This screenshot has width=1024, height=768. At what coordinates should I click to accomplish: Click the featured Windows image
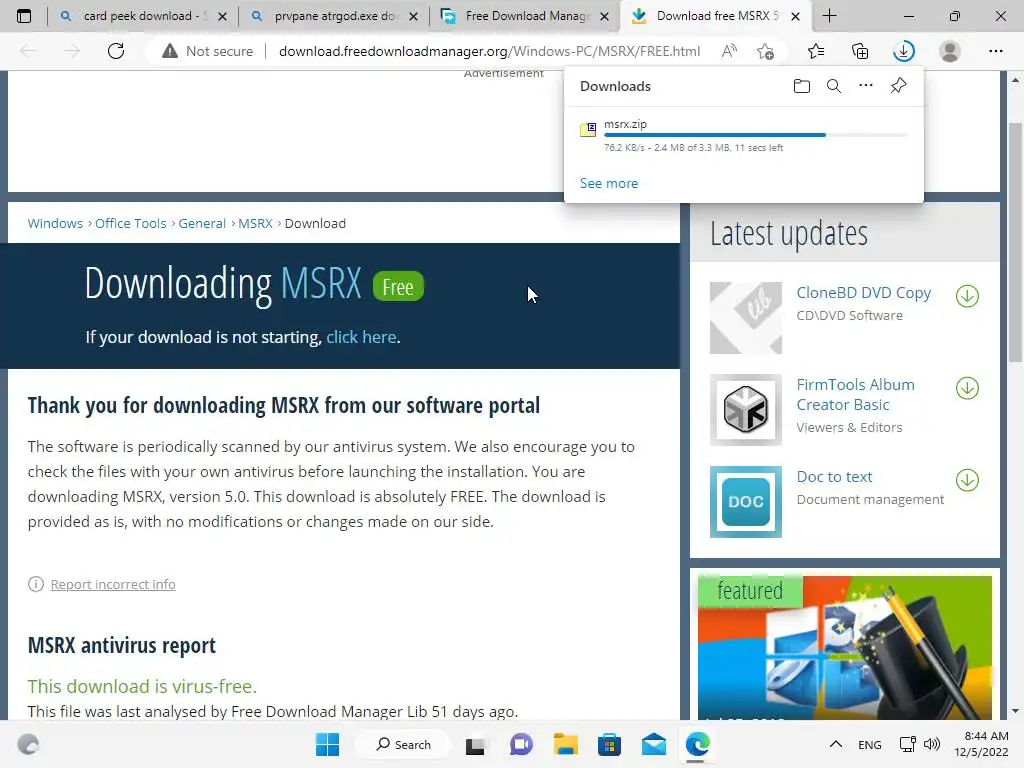pyautogui.click(x=844, y=647)
